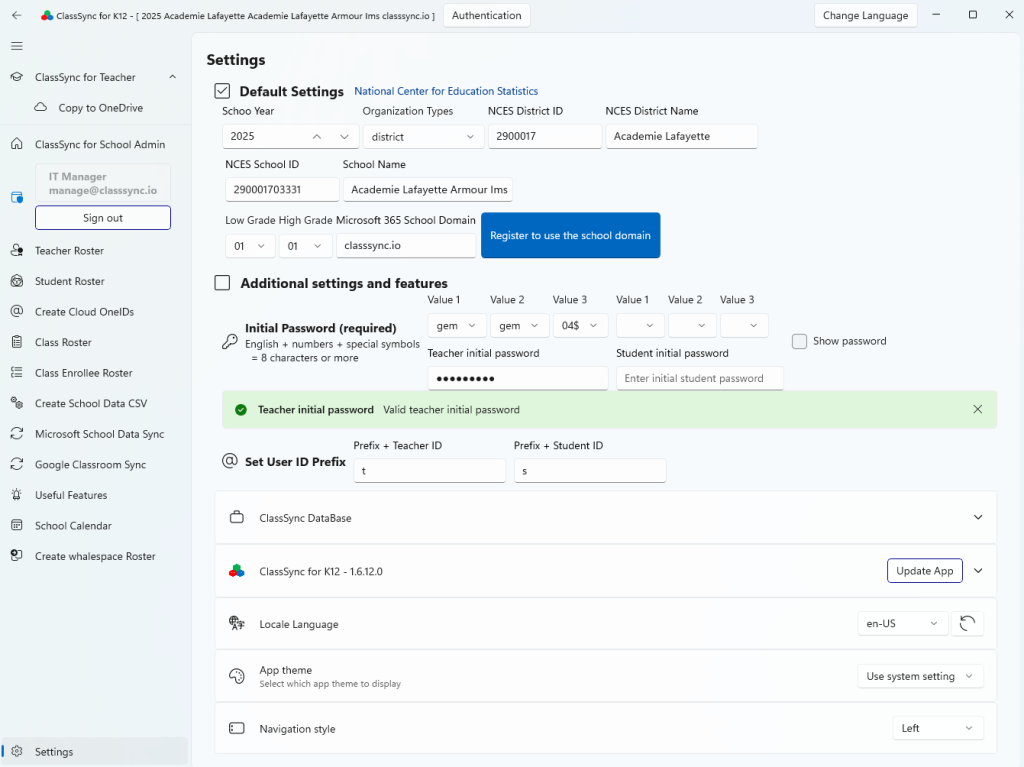
Task: Click the Create whalespace Roster icon
Action: point(17,555)
